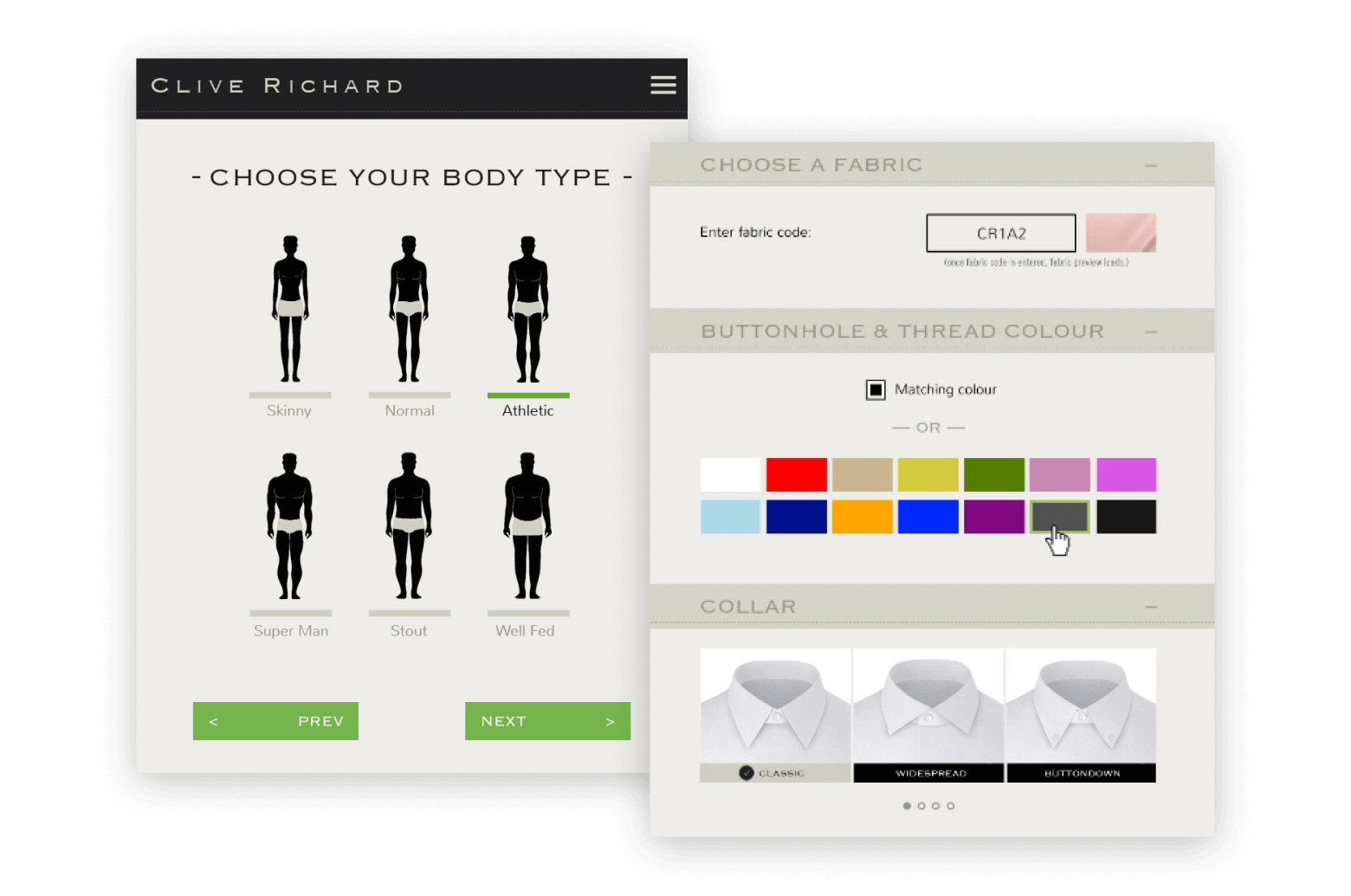1351x896 pixels.
Task: Choose the Stout body type figure
Action: (x=409, y=526)
